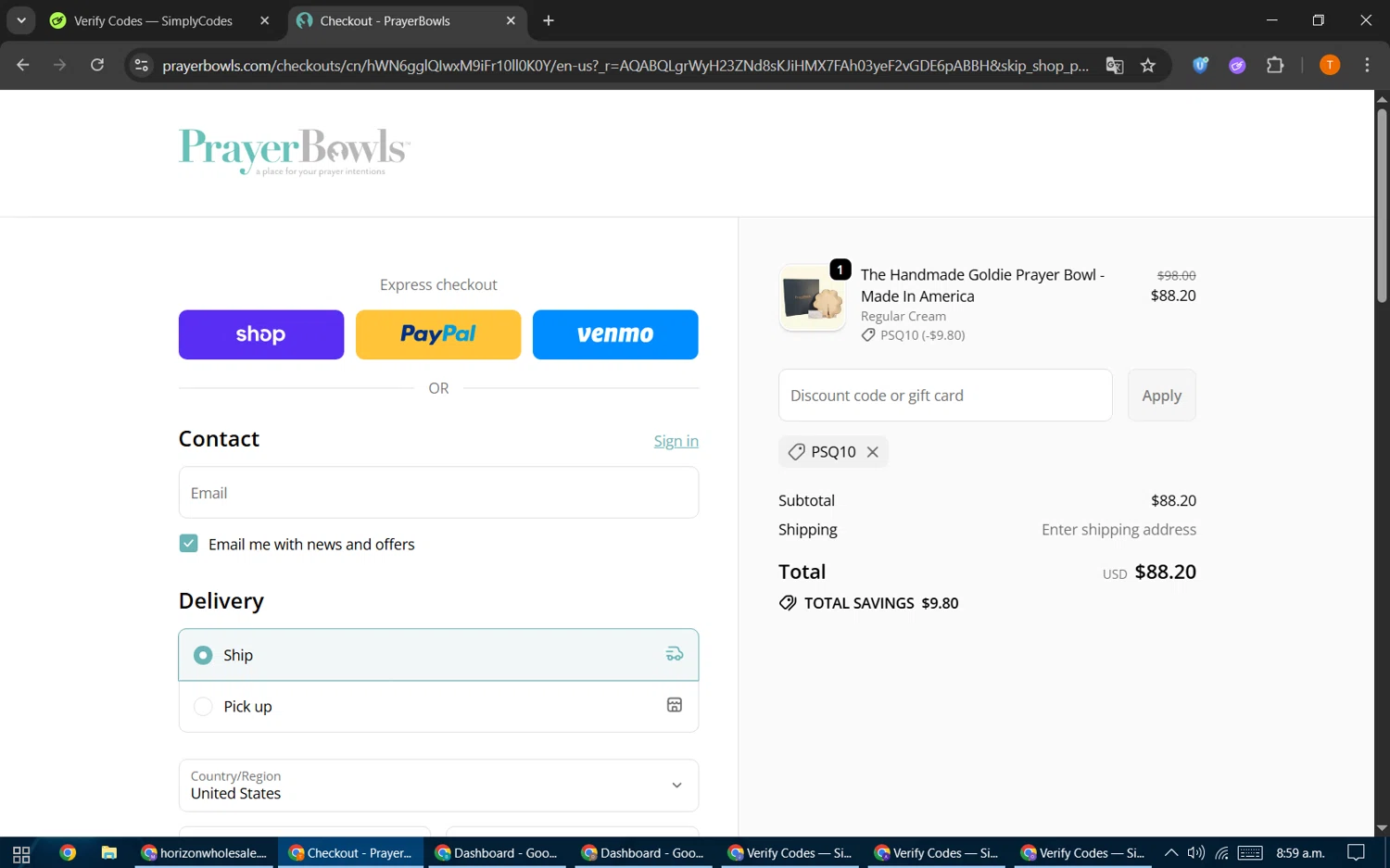Screen dimensions: 1390x868
Task: Click the Total Savings tag icon
Action: tap(788, 603)
